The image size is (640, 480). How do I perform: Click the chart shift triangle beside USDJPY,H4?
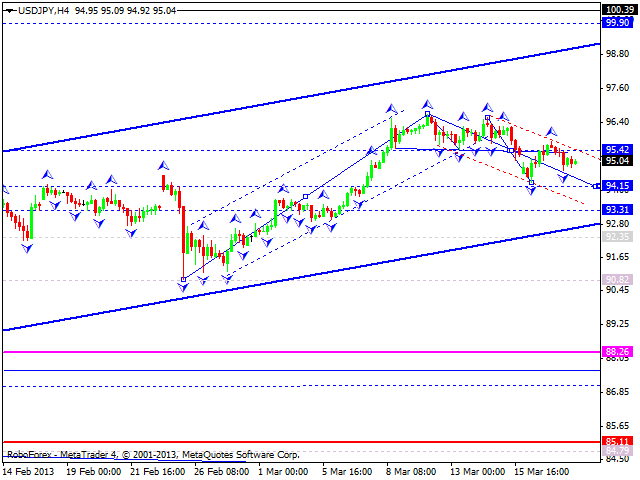coord(9,11)
